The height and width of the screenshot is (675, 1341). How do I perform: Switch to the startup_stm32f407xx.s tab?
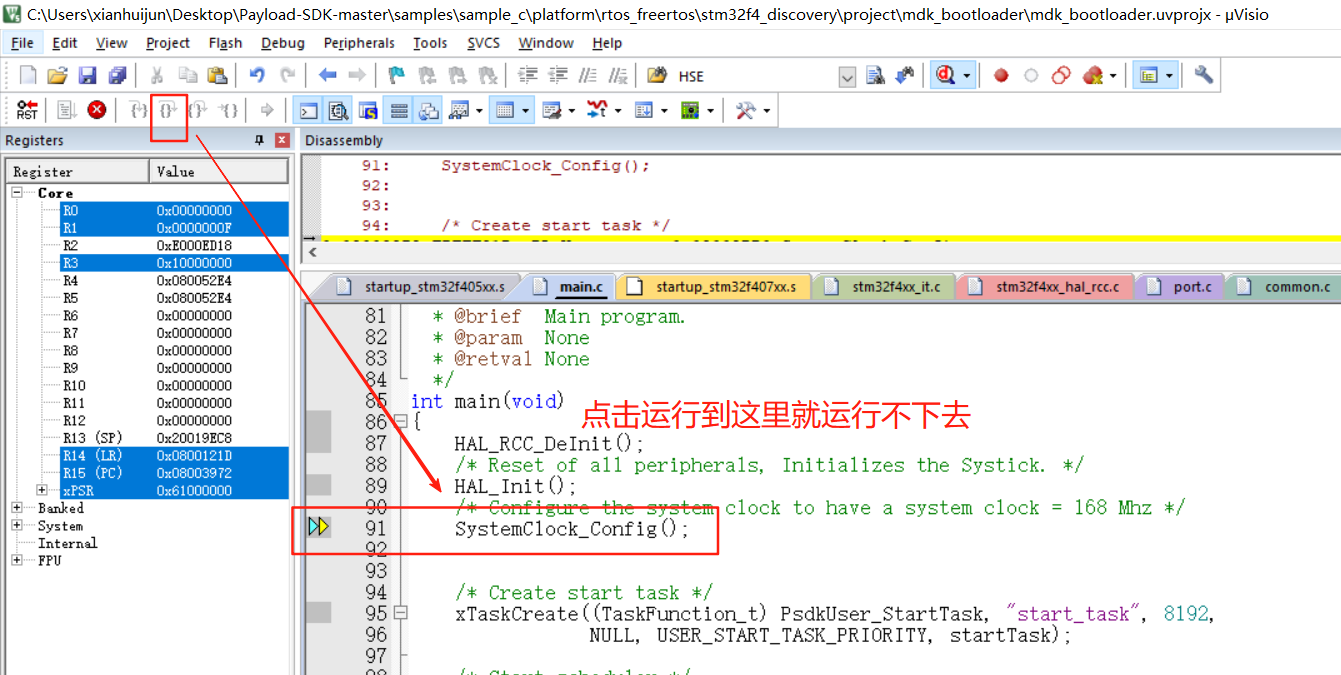tap(715, 287)
